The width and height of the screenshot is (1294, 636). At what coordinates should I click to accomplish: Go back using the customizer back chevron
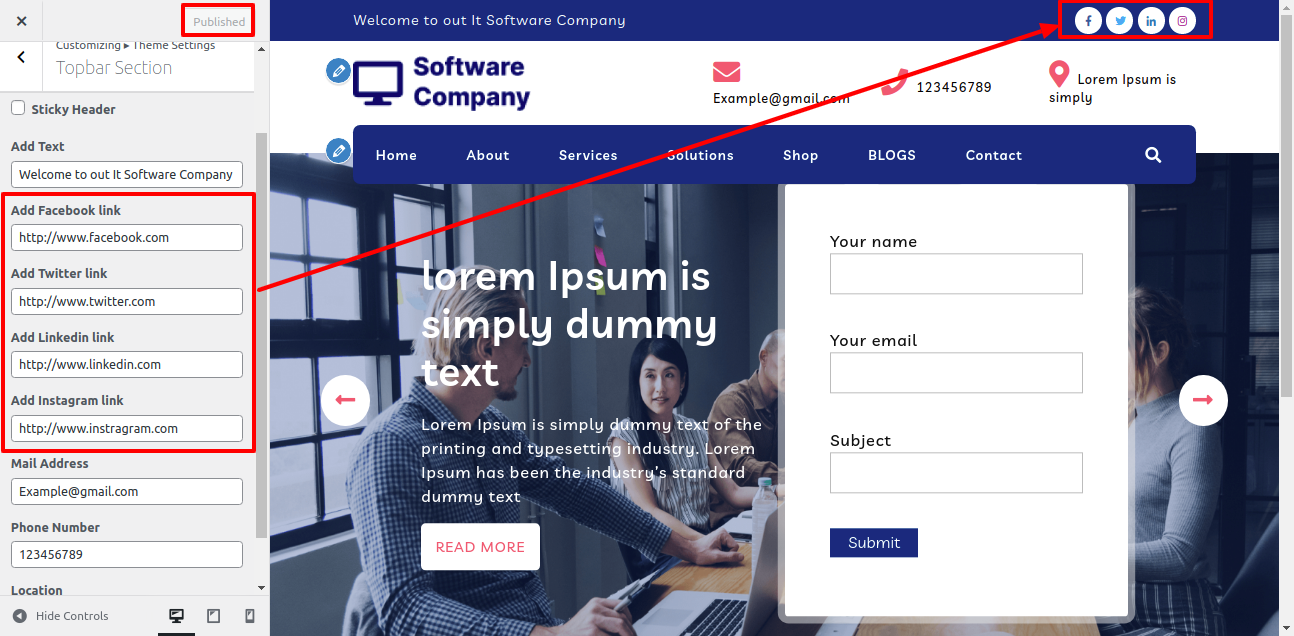point(22,57)
